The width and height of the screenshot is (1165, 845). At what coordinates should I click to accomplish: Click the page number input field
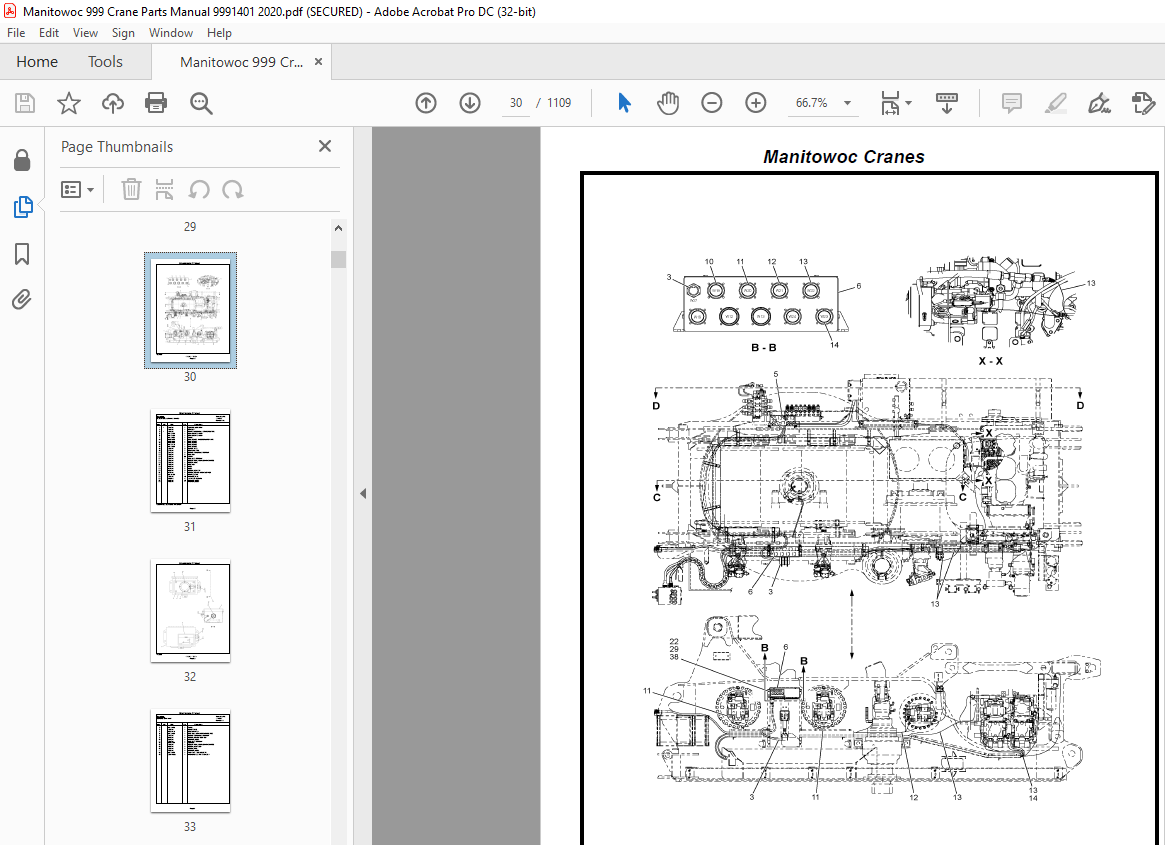coord(516,103)
